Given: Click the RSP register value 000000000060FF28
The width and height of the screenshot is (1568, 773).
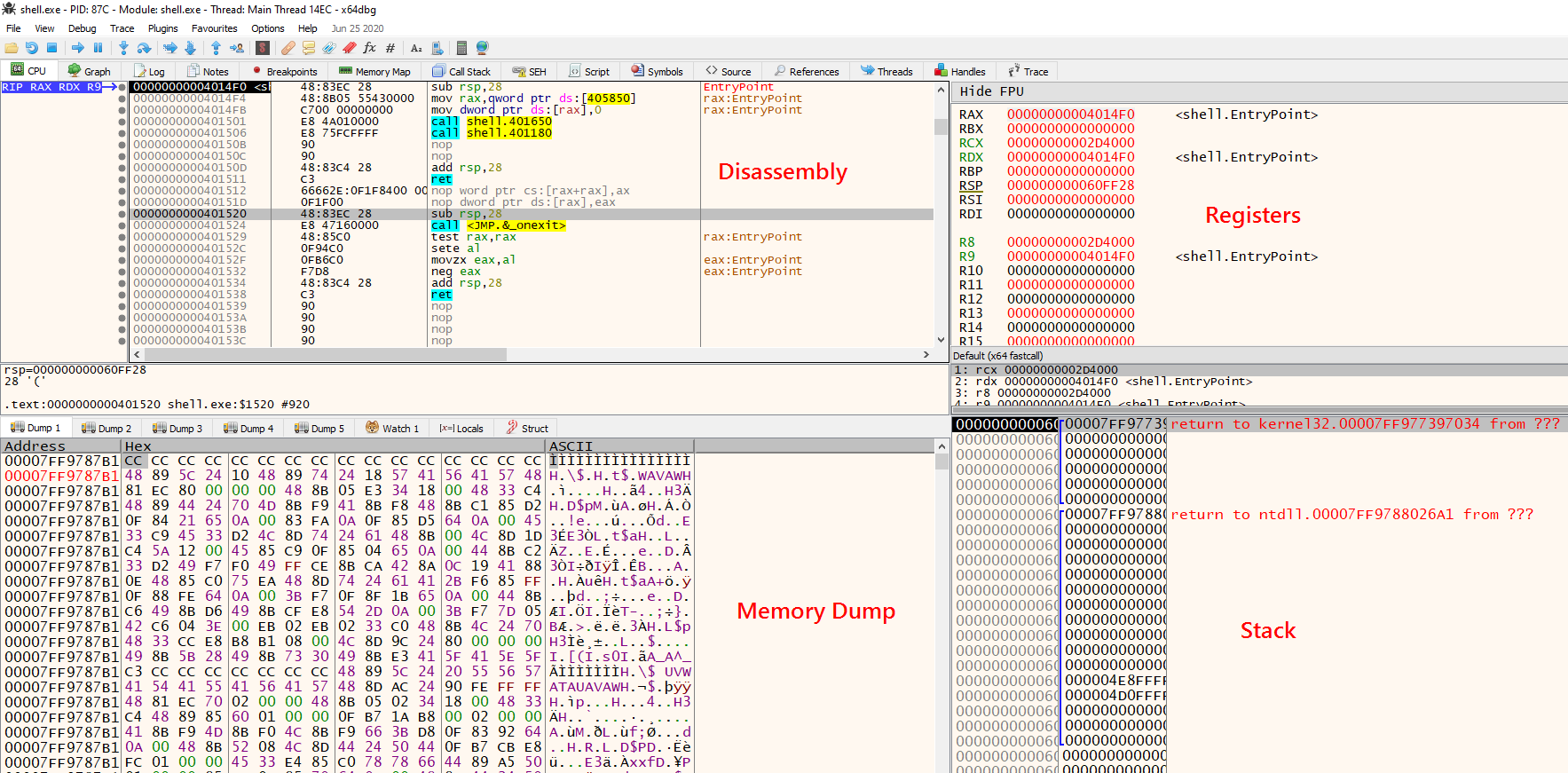Looking at the screenshot, I should click(x=1070, y=185).
